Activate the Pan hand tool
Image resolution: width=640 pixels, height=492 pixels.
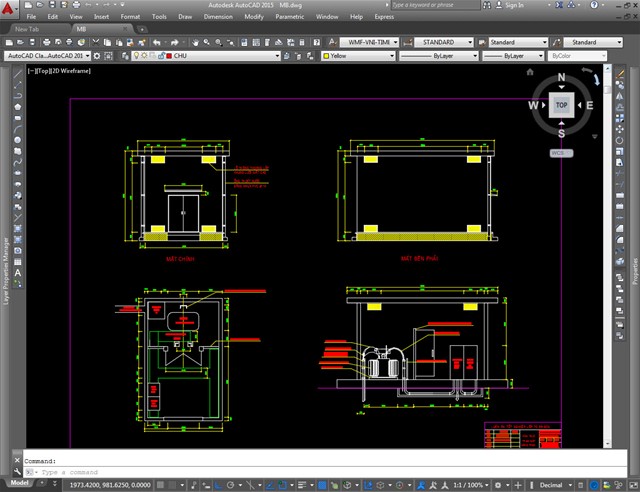[x=196, y=42]
